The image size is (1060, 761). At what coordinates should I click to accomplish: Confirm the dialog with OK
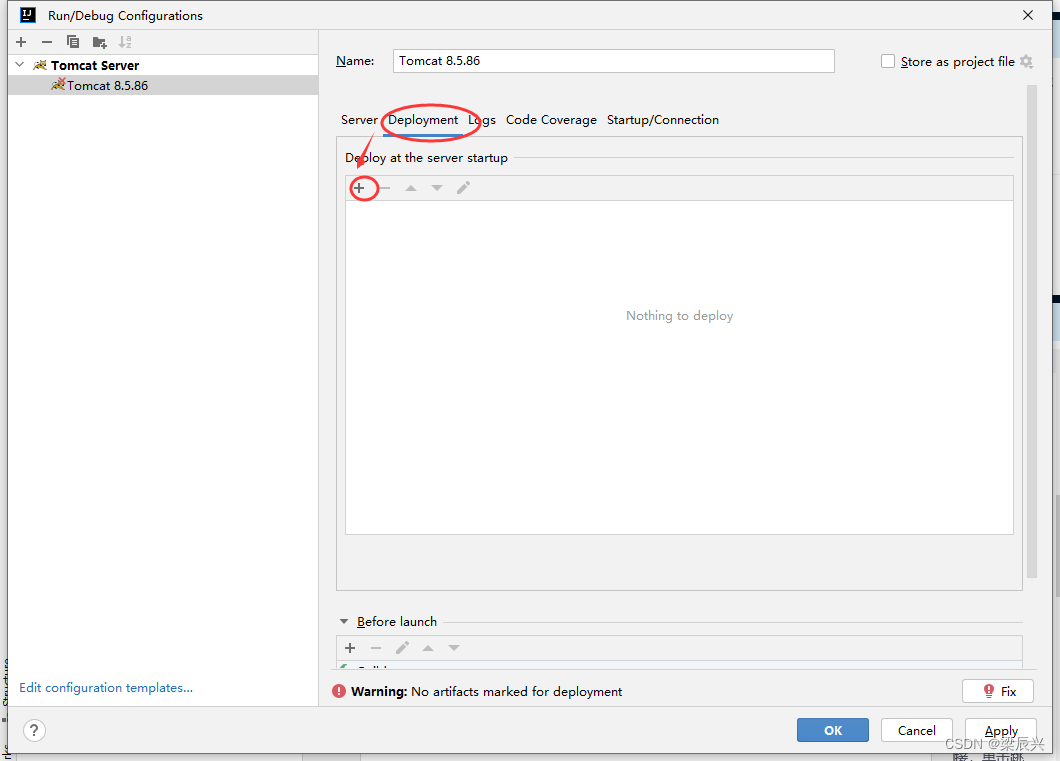(833, 730)
